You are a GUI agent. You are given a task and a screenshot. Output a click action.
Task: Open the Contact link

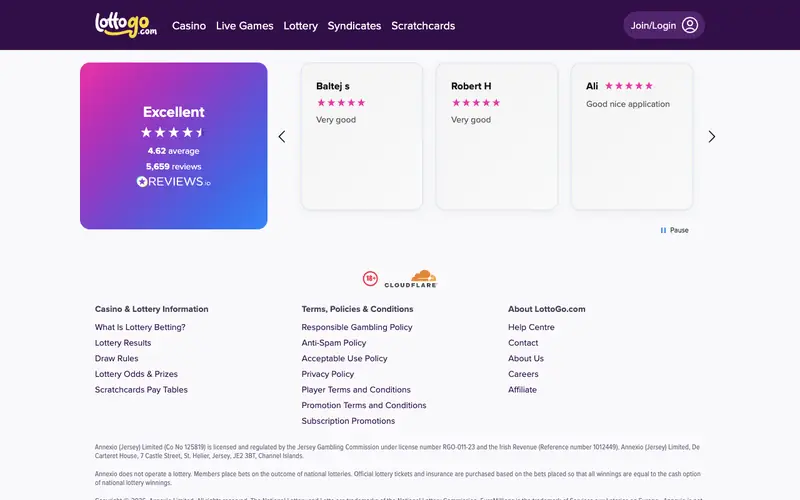point(523,343)
